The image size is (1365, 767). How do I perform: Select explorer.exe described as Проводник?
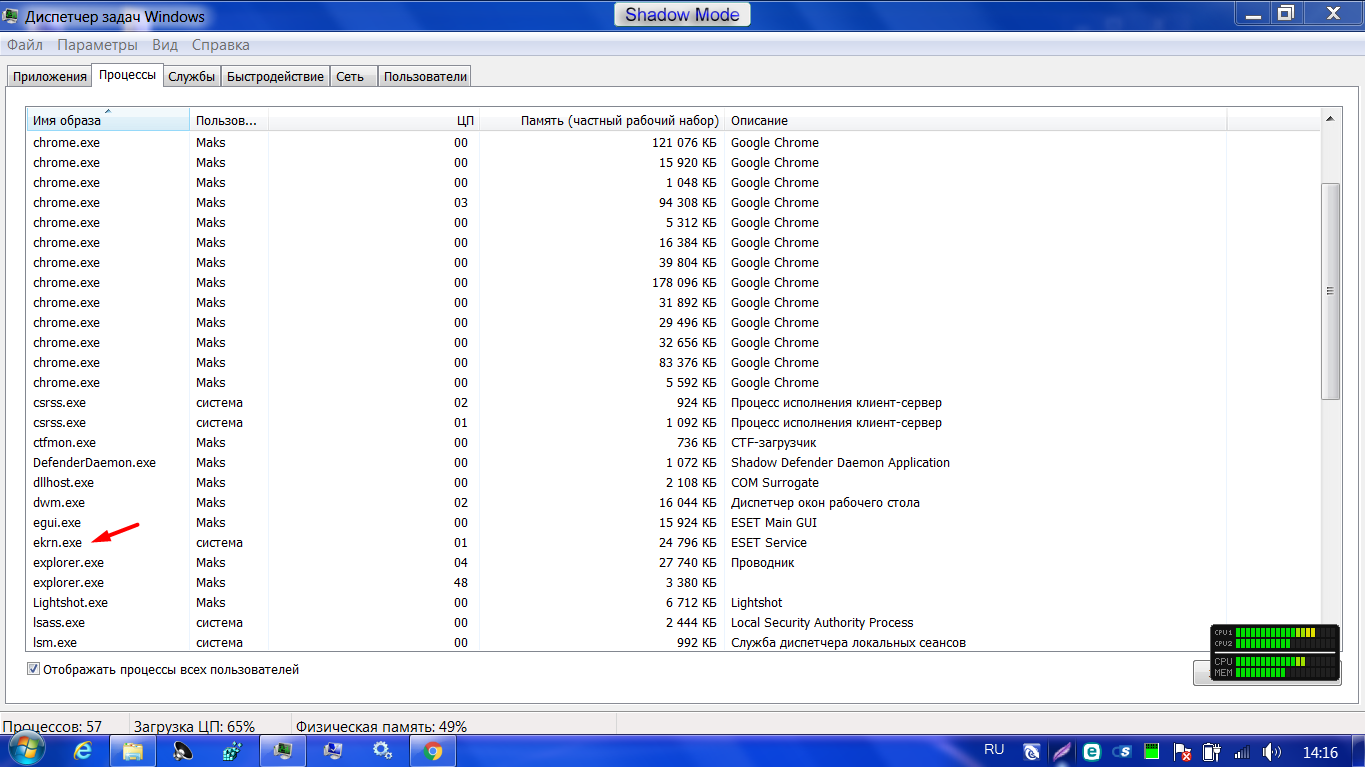coord(673,563)
